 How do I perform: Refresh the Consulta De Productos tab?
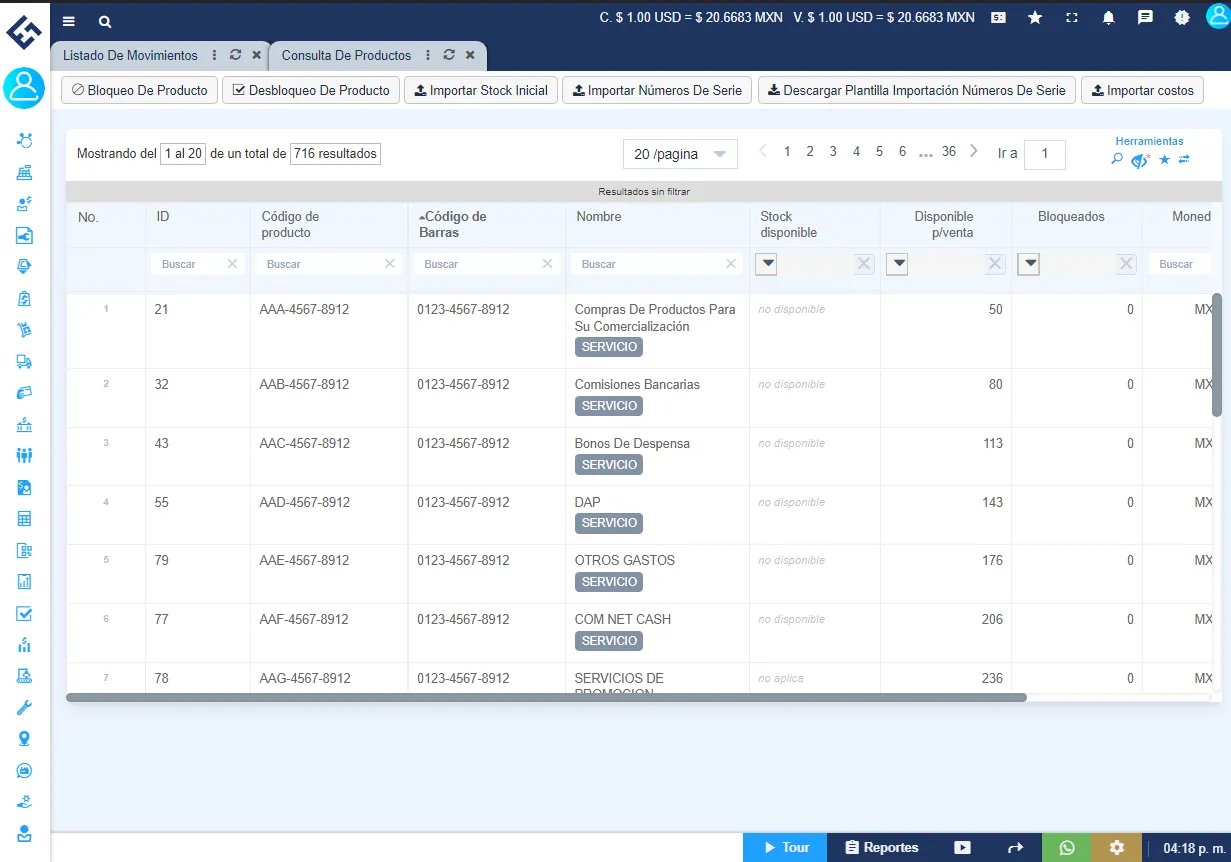click(x=448, y=56)
